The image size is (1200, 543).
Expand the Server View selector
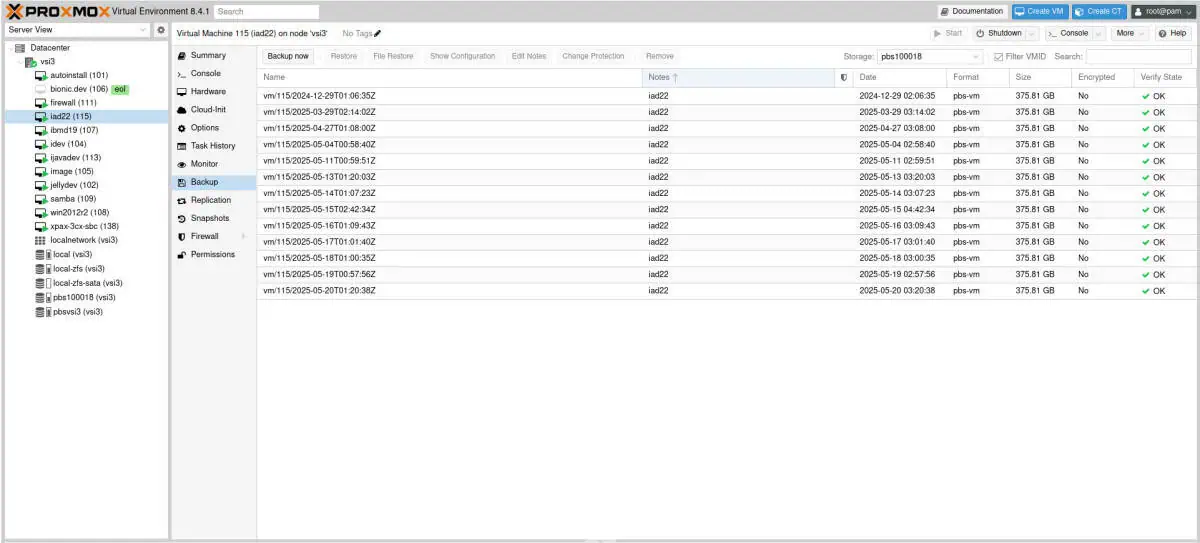(x=143, y=30)
